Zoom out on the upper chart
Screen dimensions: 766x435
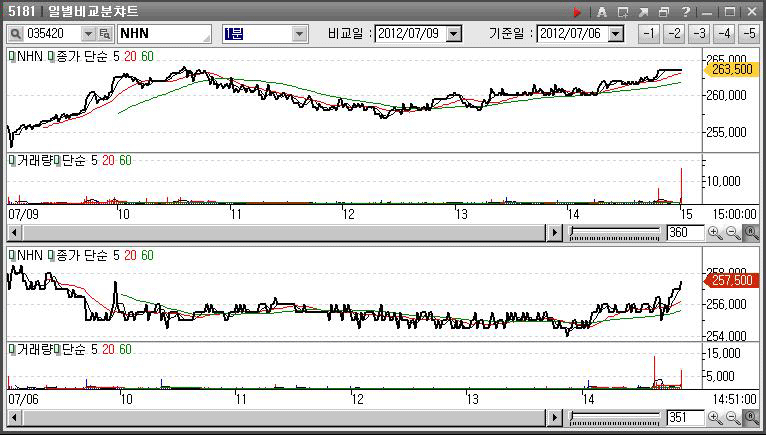733,232
